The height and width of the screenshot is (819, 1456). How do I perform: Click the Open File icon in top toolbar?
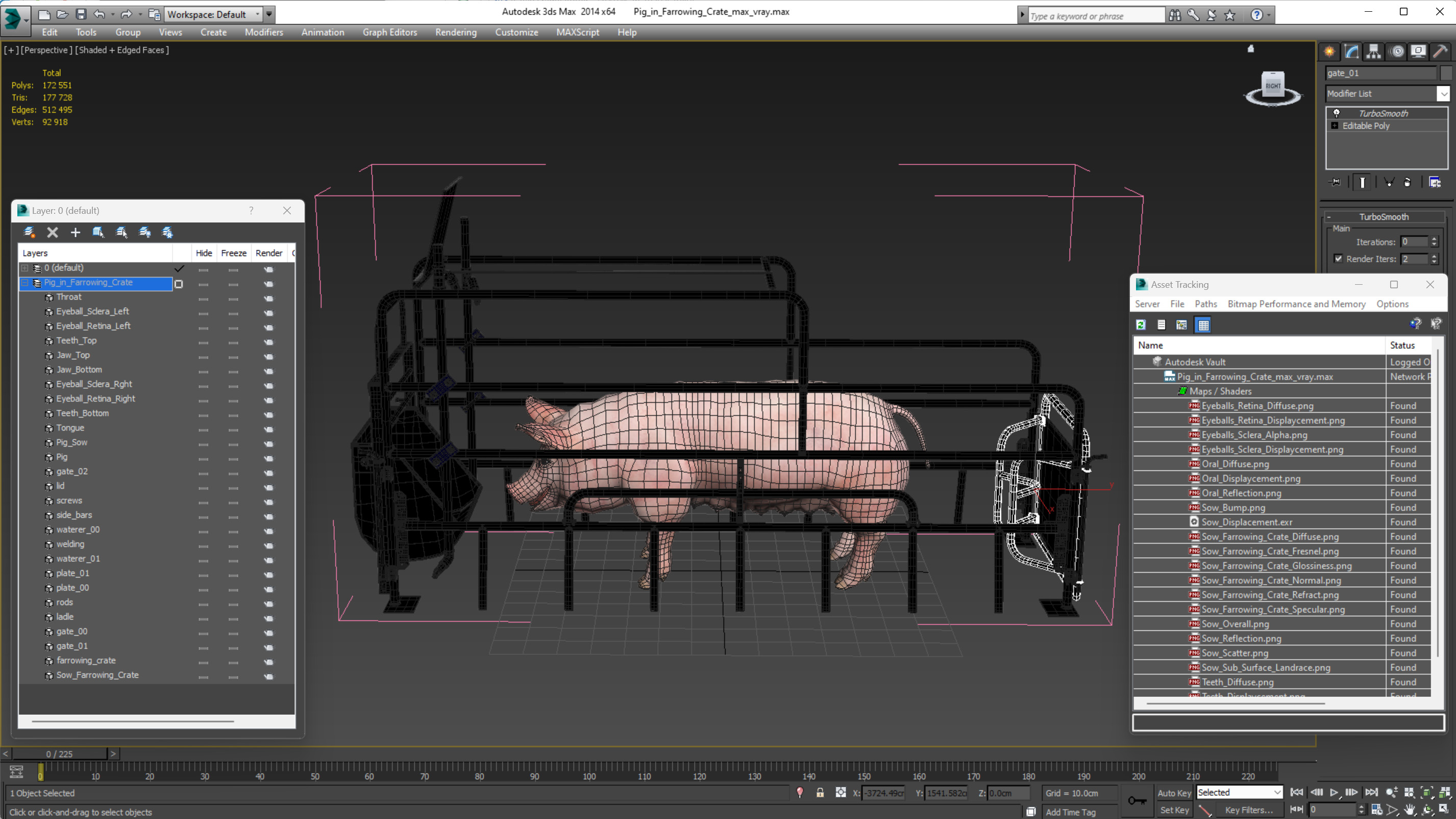pyautogui.click(x=62, y=14)
